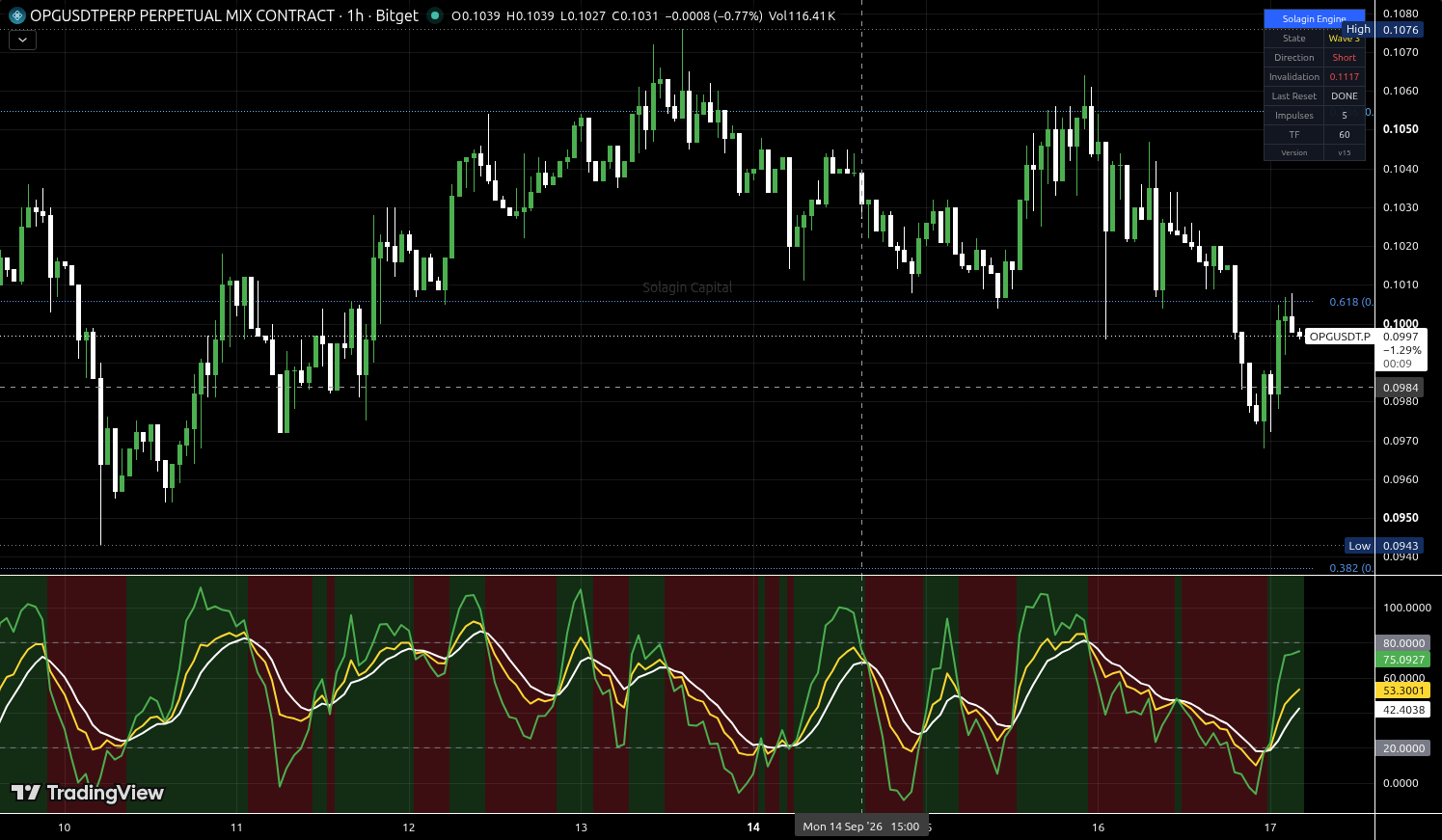The image size is (1442, 840).
Task: Click date 17 on the time axis
Action: [1270, 827]
